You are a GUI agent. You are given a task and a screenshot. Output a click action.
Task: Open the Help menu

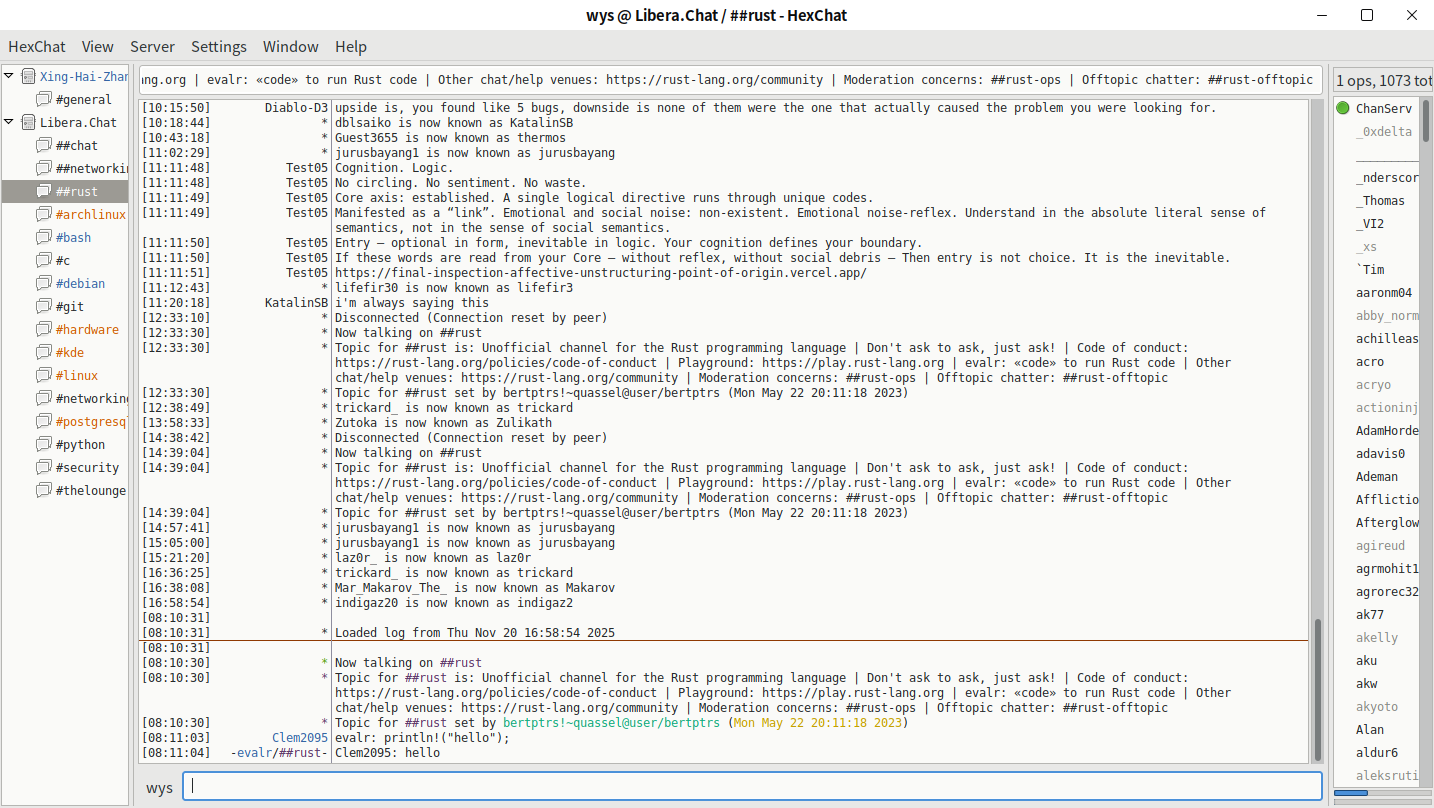tap(351, 47)
